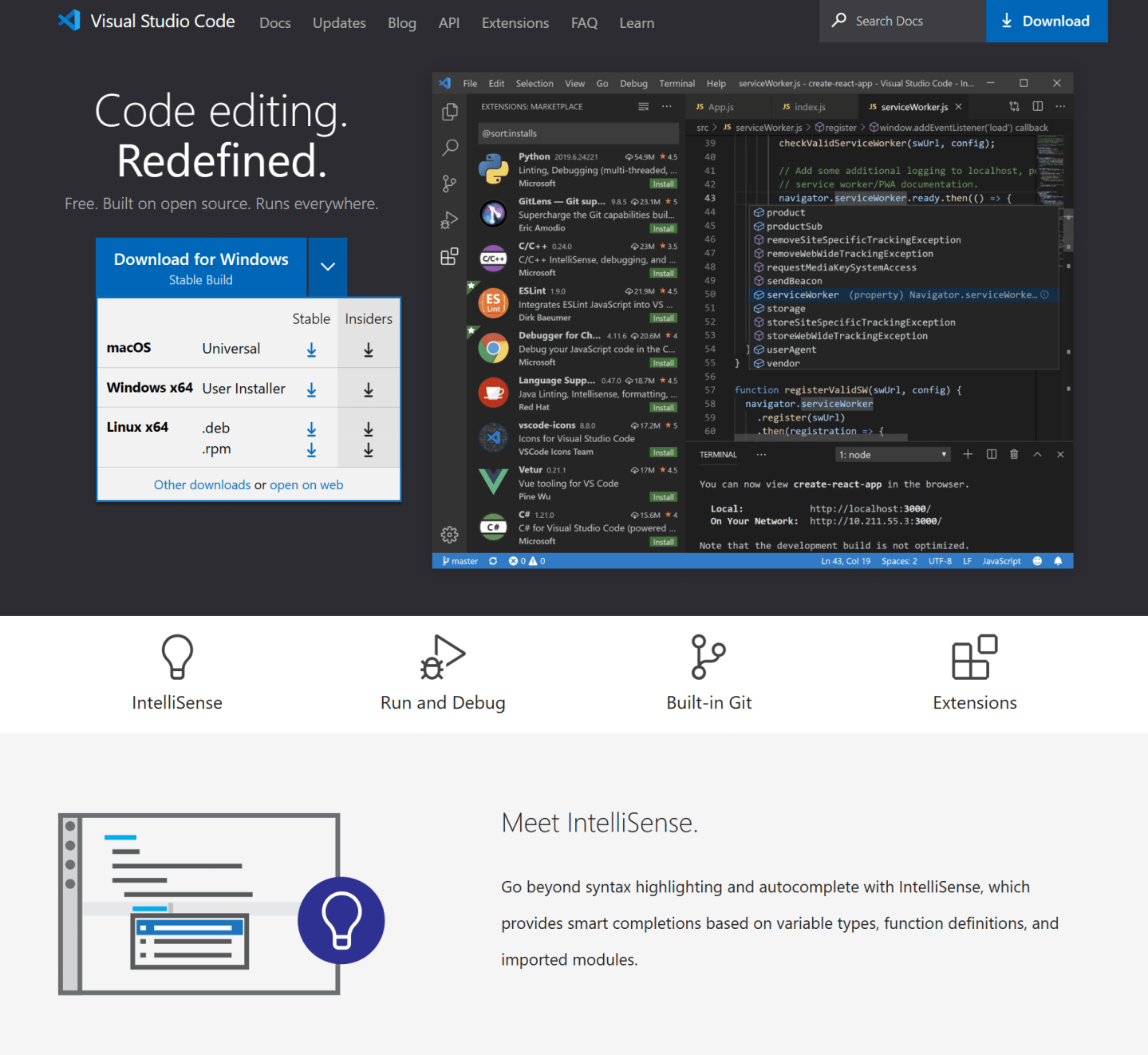Open the Extensions navigation item
Screen dimensions: 1148x1055
click(x=515, y=23)
